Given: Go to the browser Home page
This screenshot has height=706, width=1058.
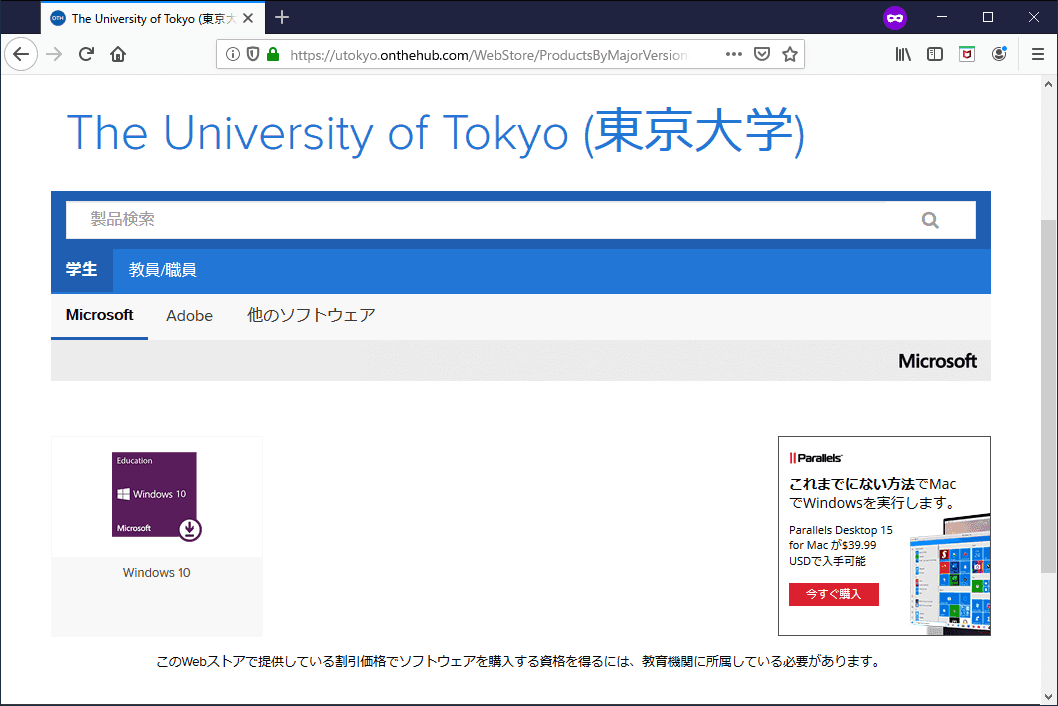Looking at the screenshot, I should tap(118, 54).
